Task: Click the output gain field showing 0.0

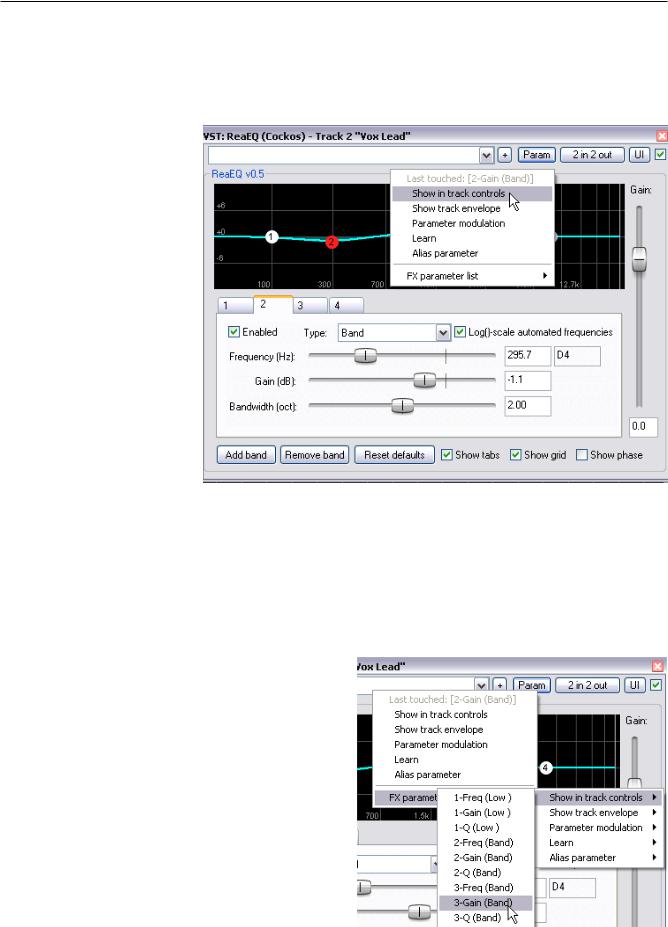Action: click(644, 427)
